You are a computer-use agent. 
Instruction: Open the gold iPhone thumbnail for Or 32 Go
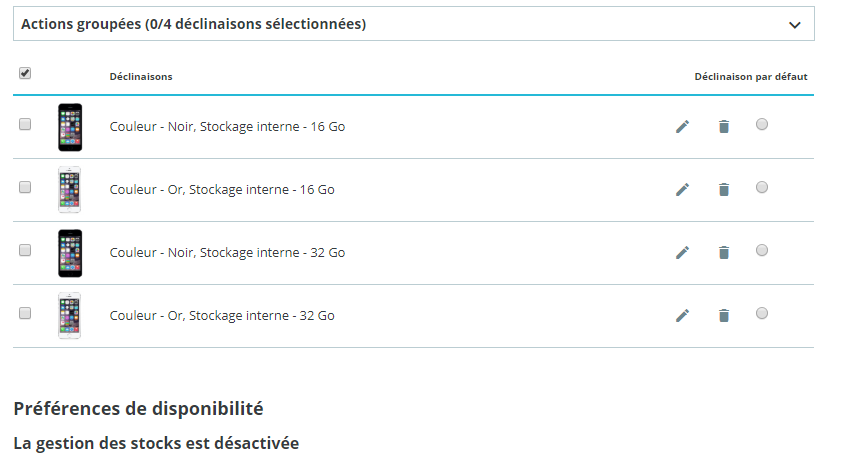pos(70,316)
